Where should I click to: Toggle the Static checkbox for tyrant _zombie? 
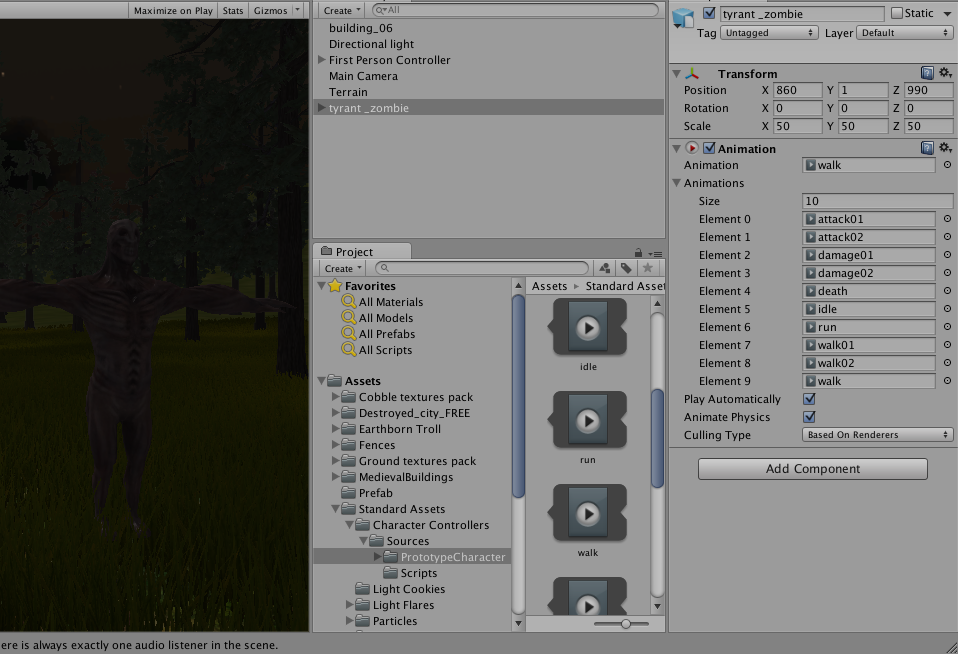896,13
